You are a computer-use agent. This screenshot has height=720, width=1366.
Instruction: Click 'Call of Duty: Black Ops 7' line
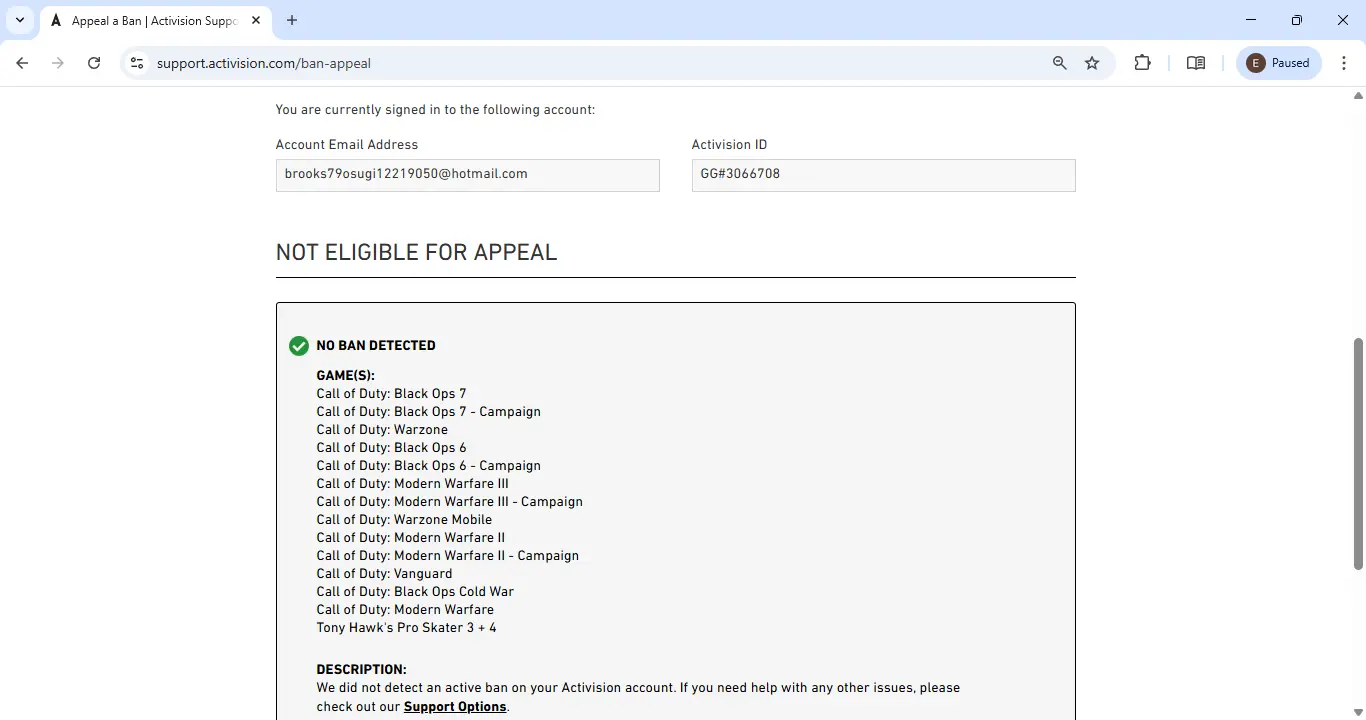[x=392, y=394]
